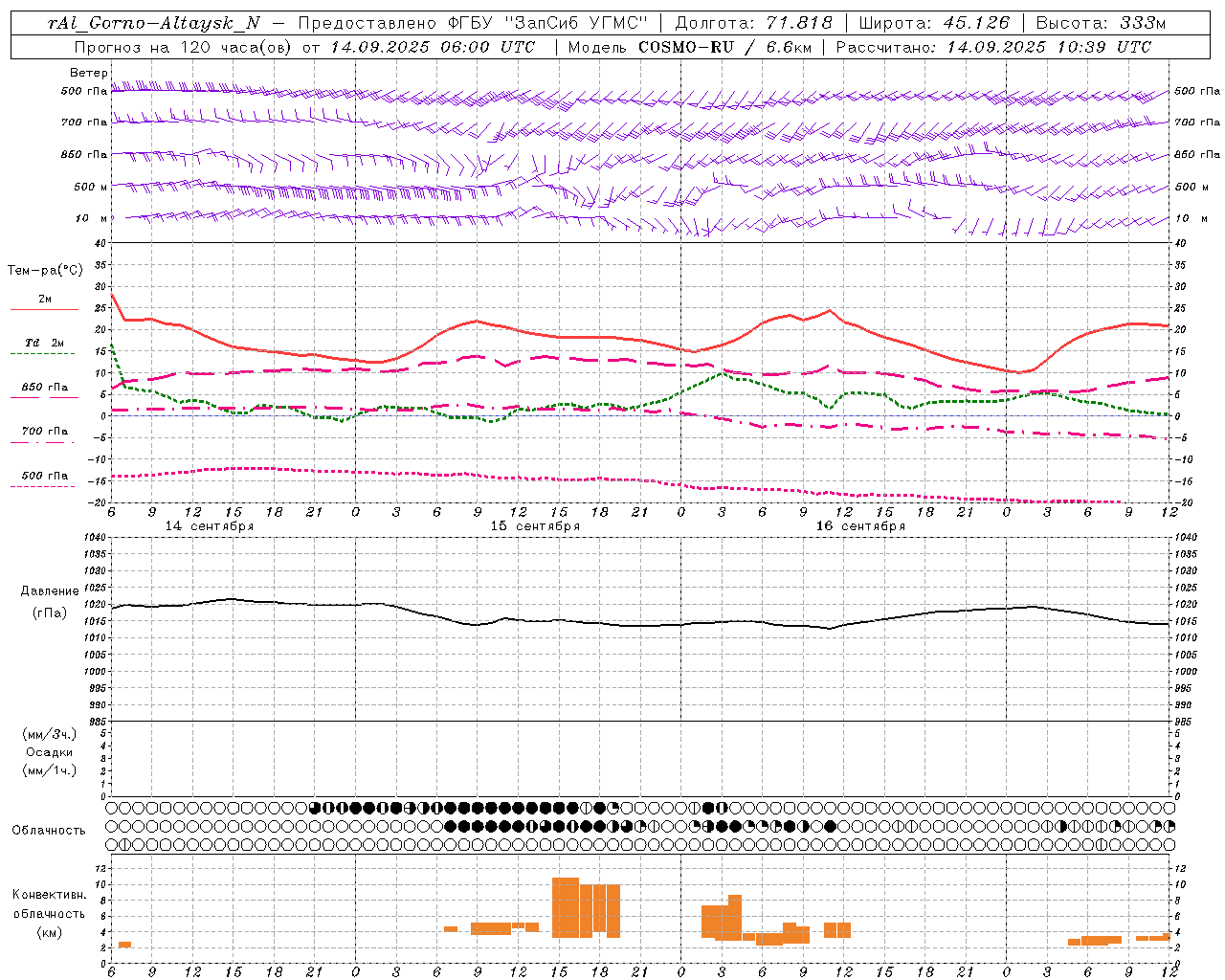
Task: Click the Облачность row label
Action: [x=49, y=830]
